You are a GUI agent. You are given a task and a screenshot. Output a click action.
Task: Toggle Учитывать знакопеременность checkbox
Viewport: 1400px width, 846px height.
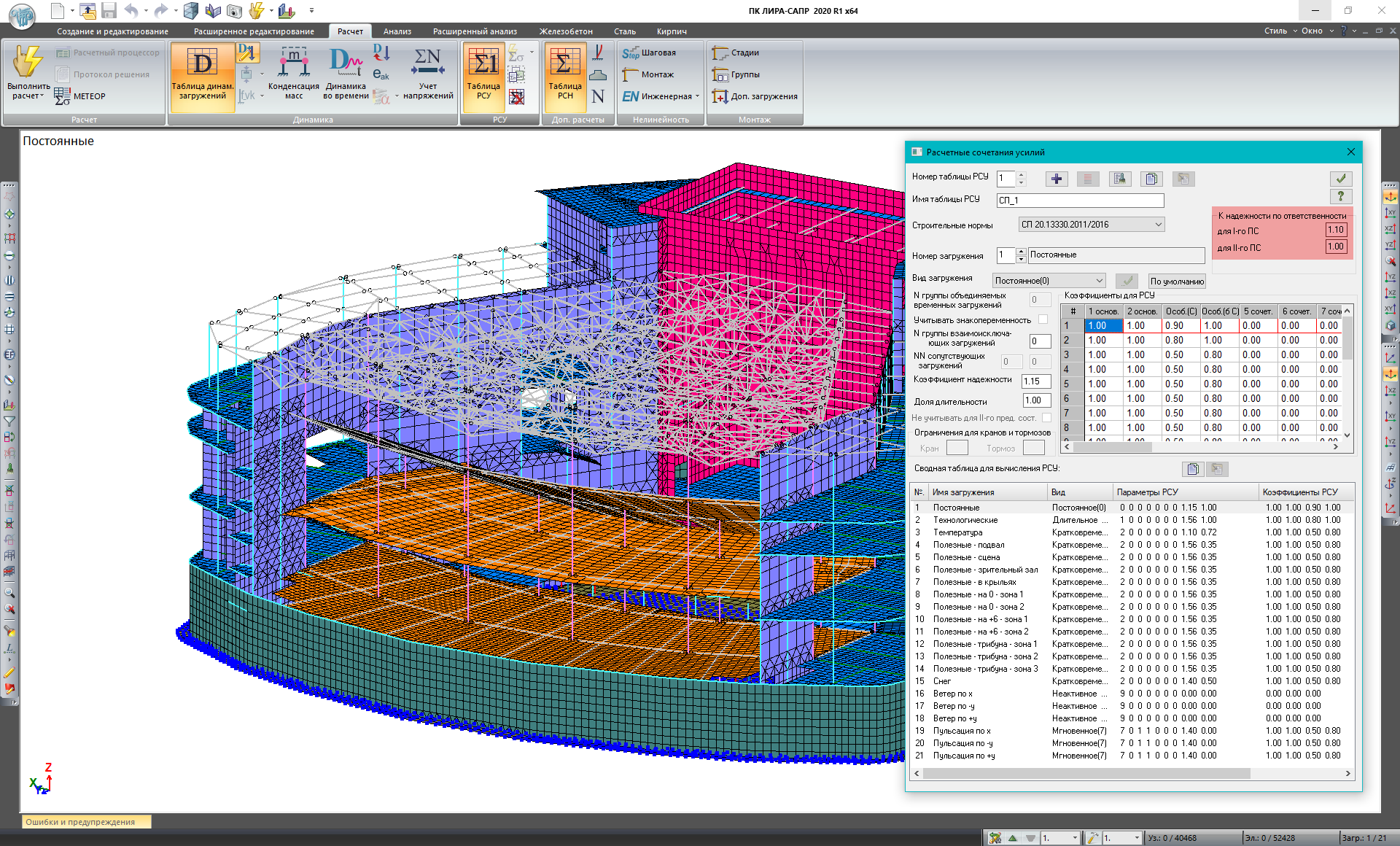[1043, 319]
